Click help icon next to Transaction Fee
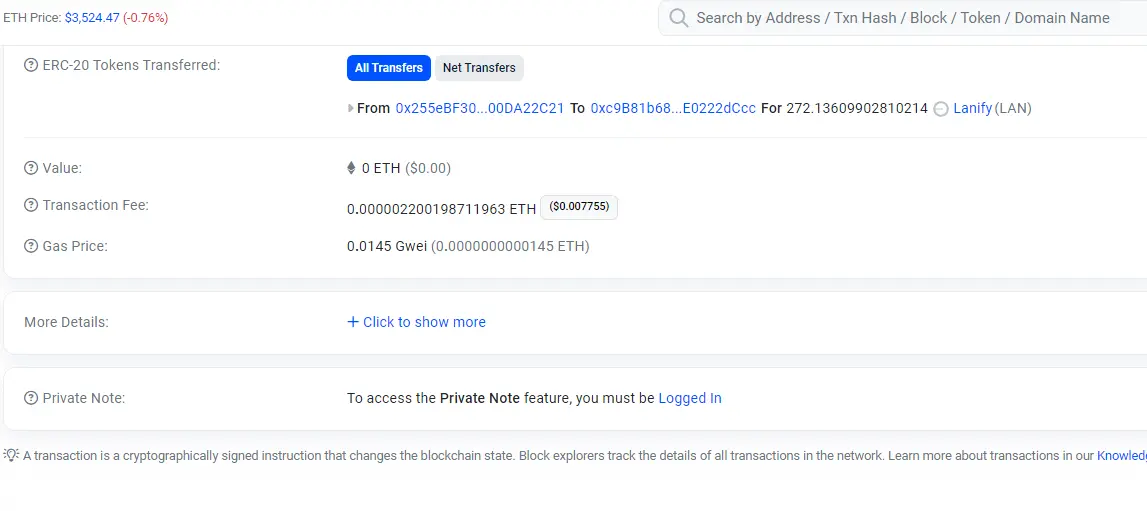This screenshot has height=511, width=1147. pyautogui.click(x=31, y=205)
